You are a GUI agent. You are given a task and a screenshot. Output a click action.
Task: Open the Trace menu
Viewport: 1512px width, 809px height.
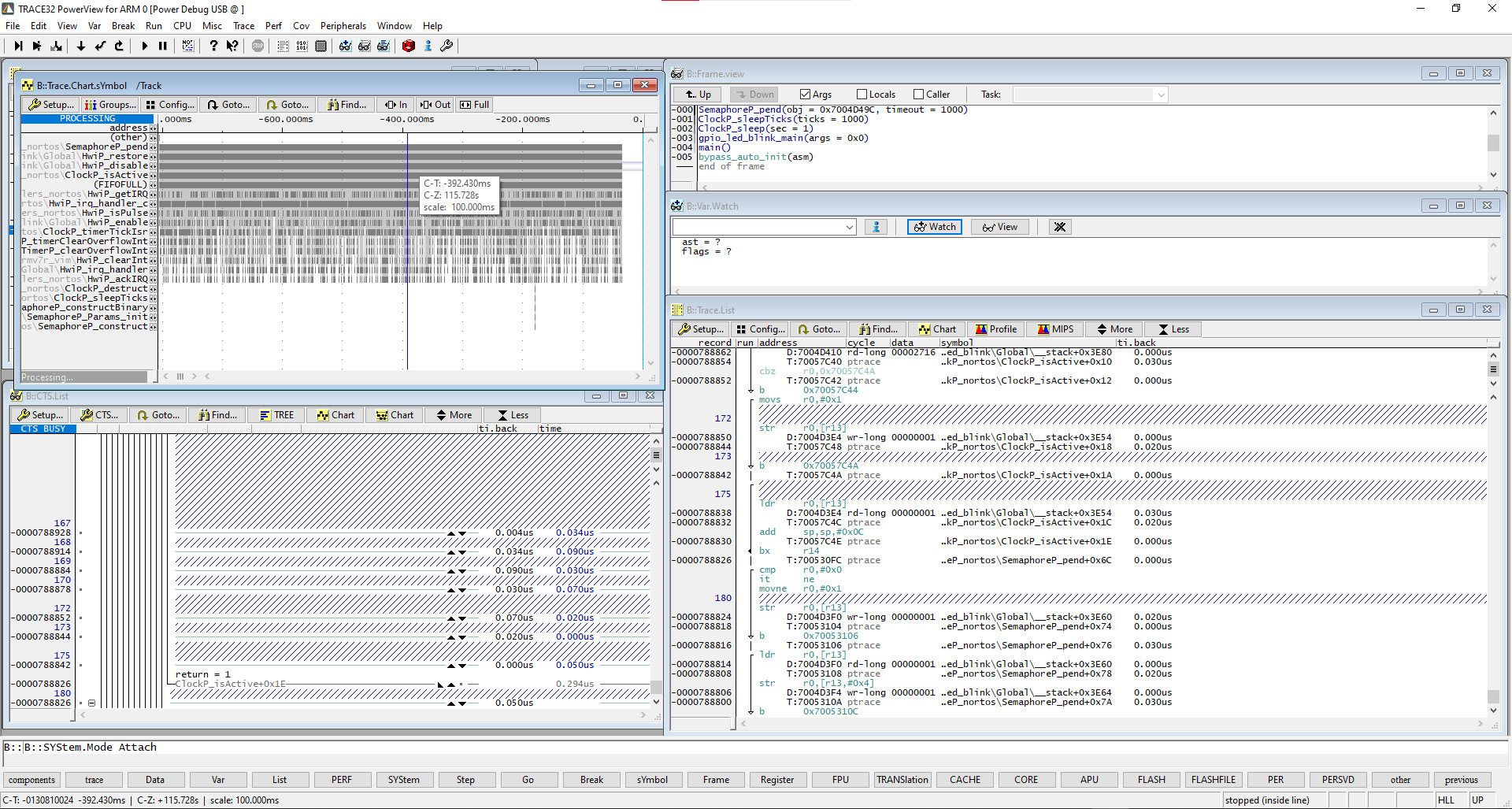tap(243, 26)
